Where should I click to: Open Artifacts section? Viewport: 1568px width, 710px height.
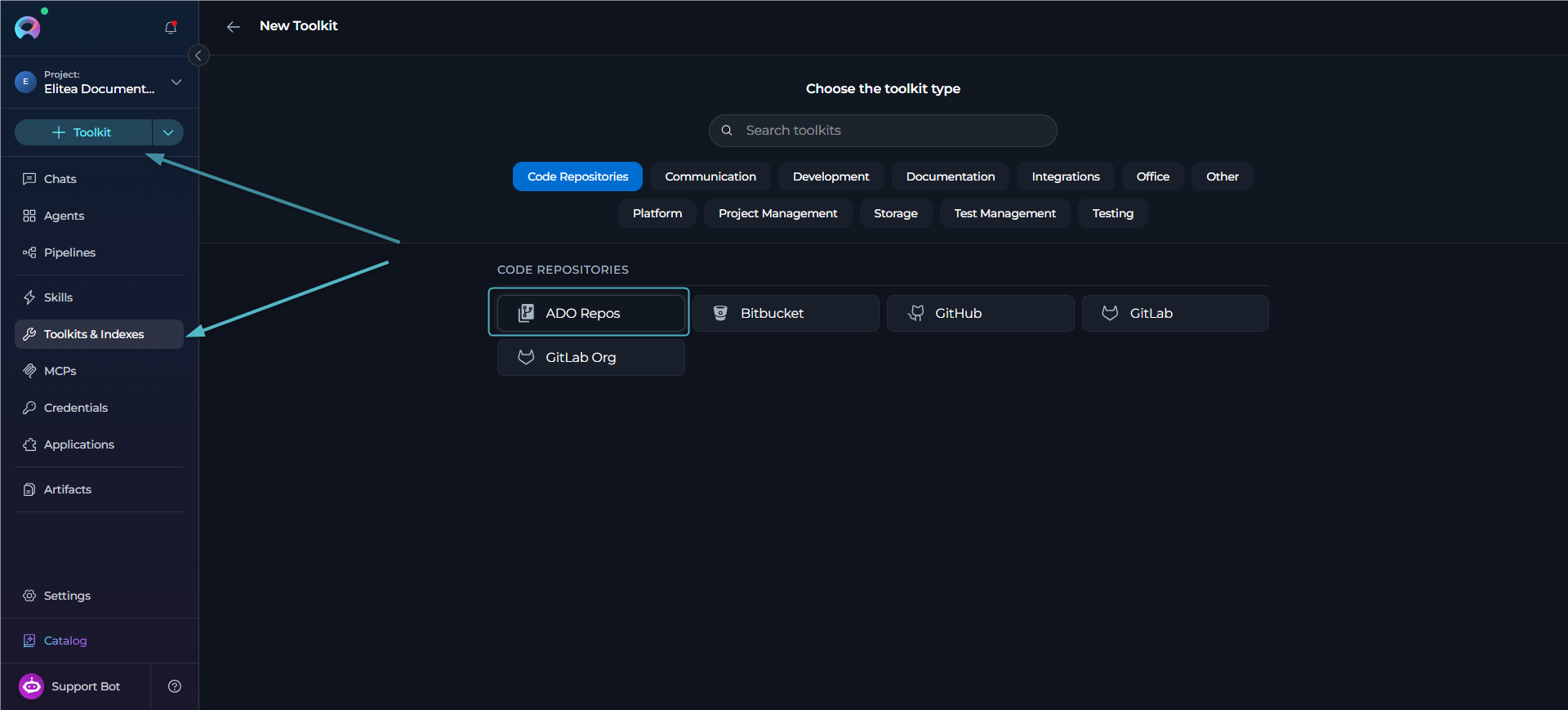pyautogui.click(x=99, y=489)
